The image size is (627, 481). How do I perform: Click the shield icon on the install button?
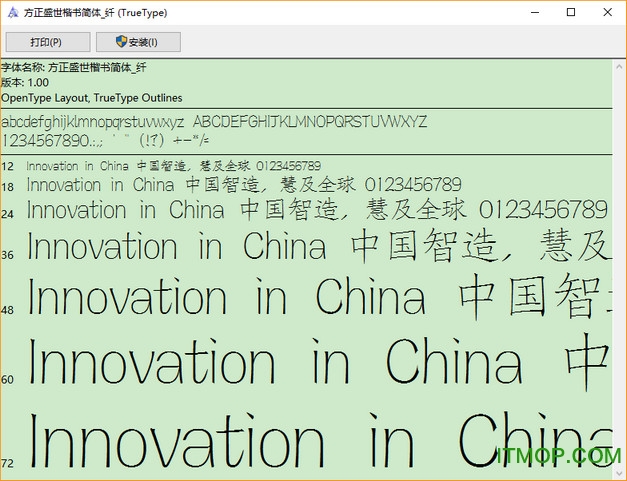tap(121, 42)
